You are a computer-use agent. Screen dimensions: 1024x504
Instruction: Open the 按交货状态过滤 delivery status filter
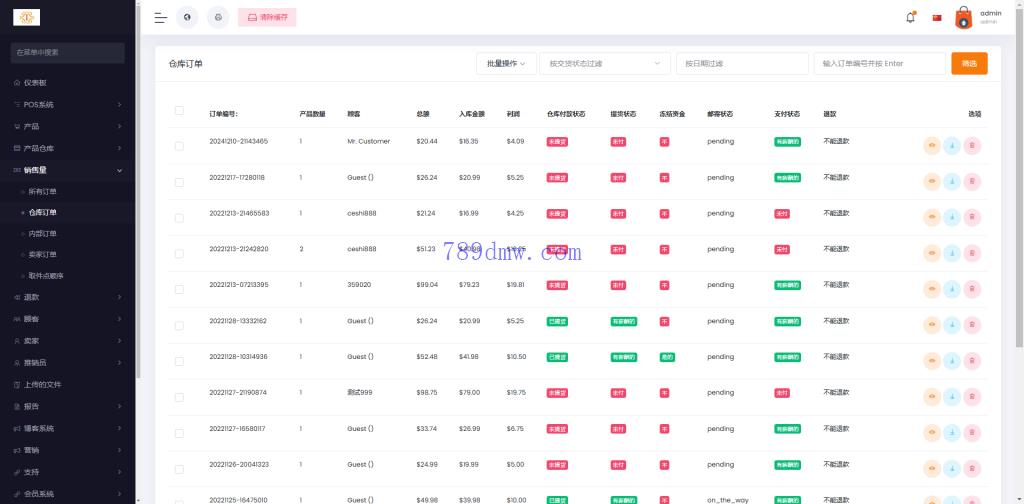[604, 63]
